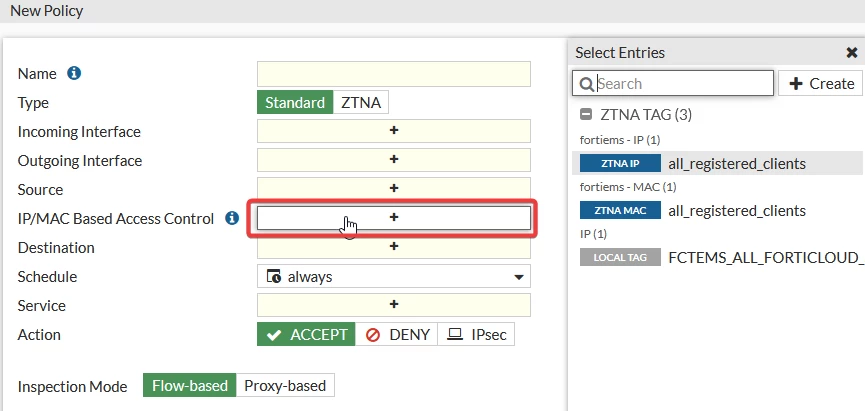Close the Select Entries panel
The width and height of the screenshot is (865, 411).
[852, 53]
